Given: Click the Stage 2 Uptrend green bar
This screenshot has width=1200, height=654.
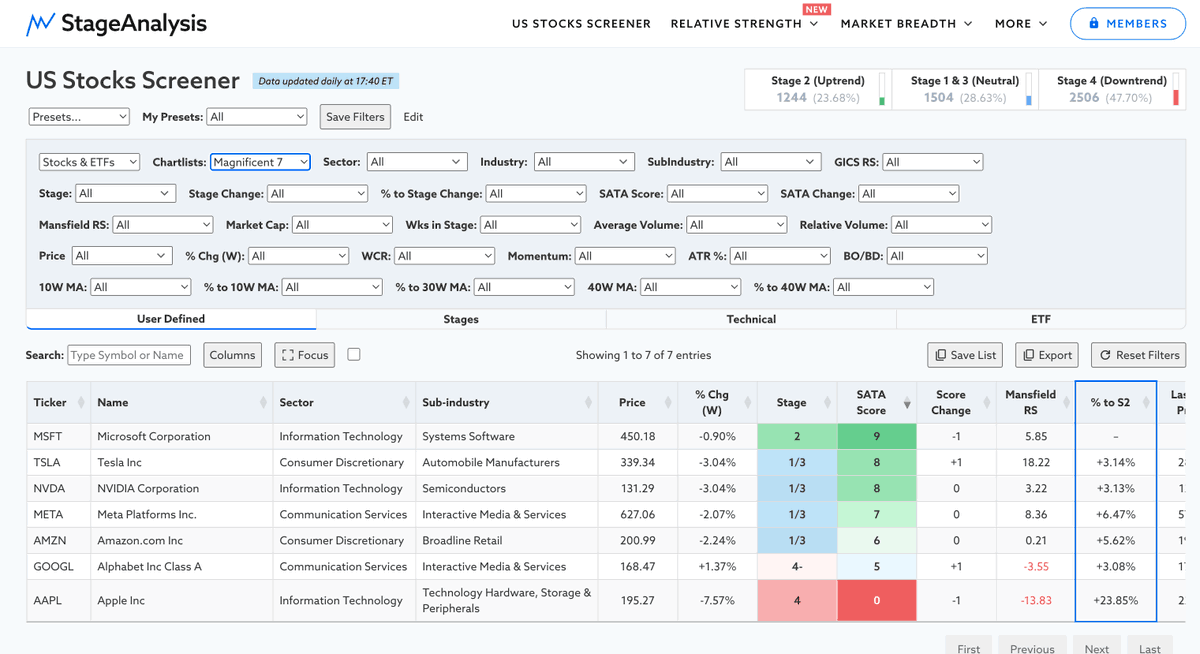Looking at the screenshot, I should [x=882, y=100].
